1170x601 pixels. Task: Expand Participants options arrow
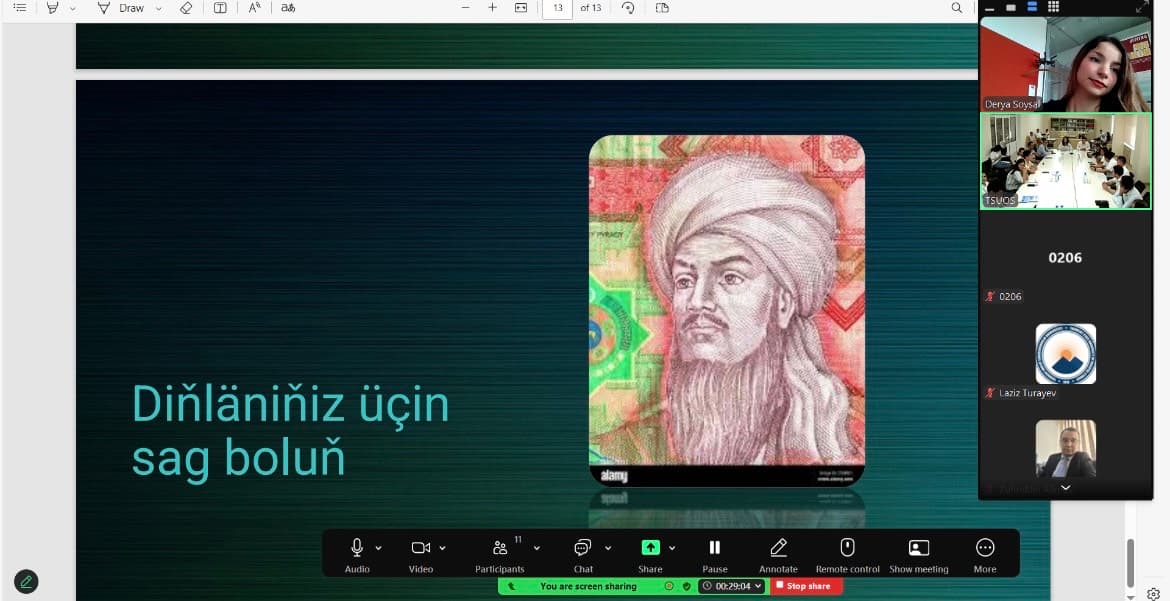(x=536, y=548)
